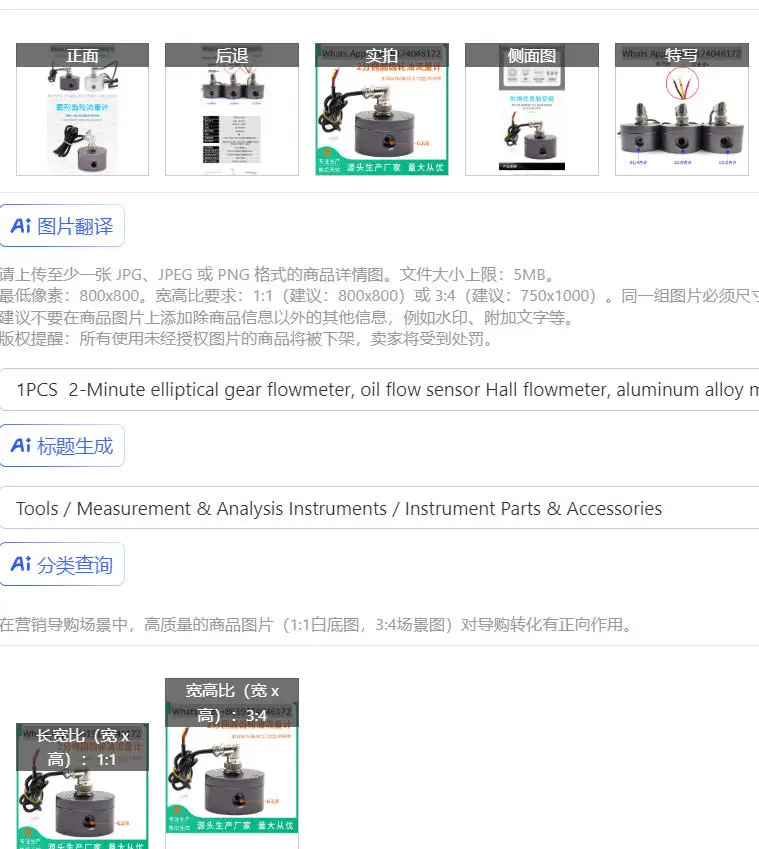Screen dimensions: 759x849
Task: Click the 长宽比 1:1 caption overlay
Action: [82, 747]
